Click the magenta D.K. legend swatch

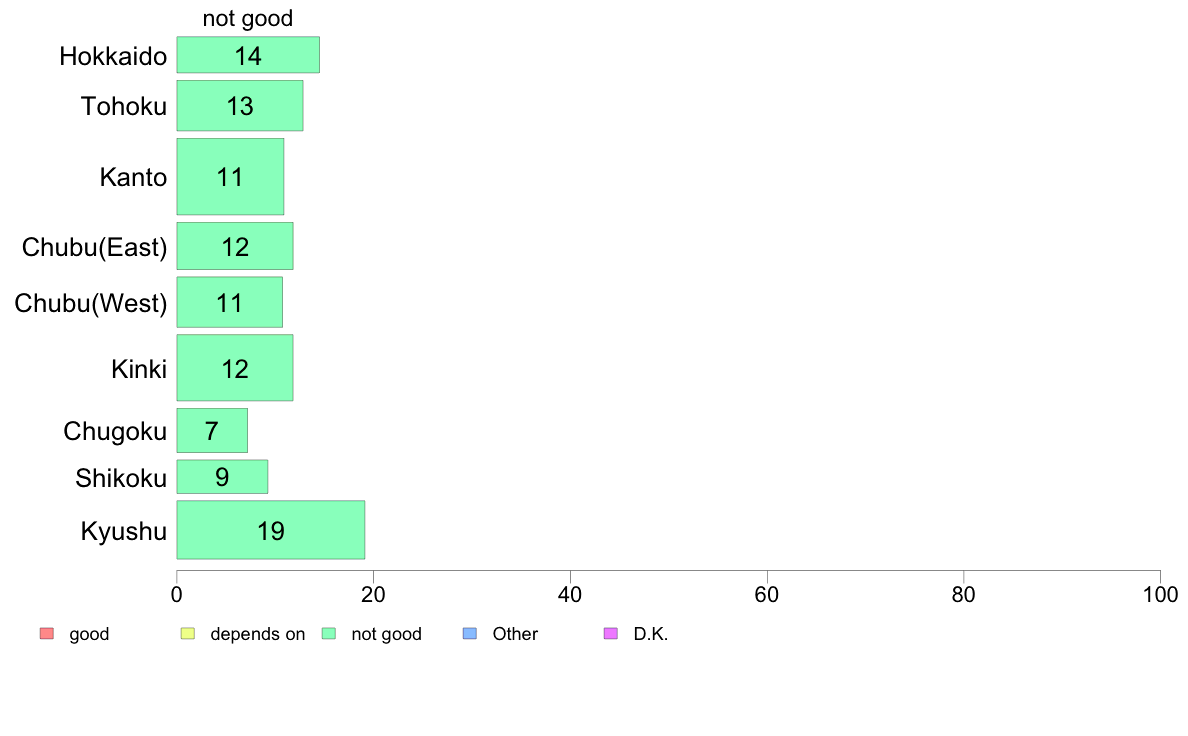pos(611,634)
